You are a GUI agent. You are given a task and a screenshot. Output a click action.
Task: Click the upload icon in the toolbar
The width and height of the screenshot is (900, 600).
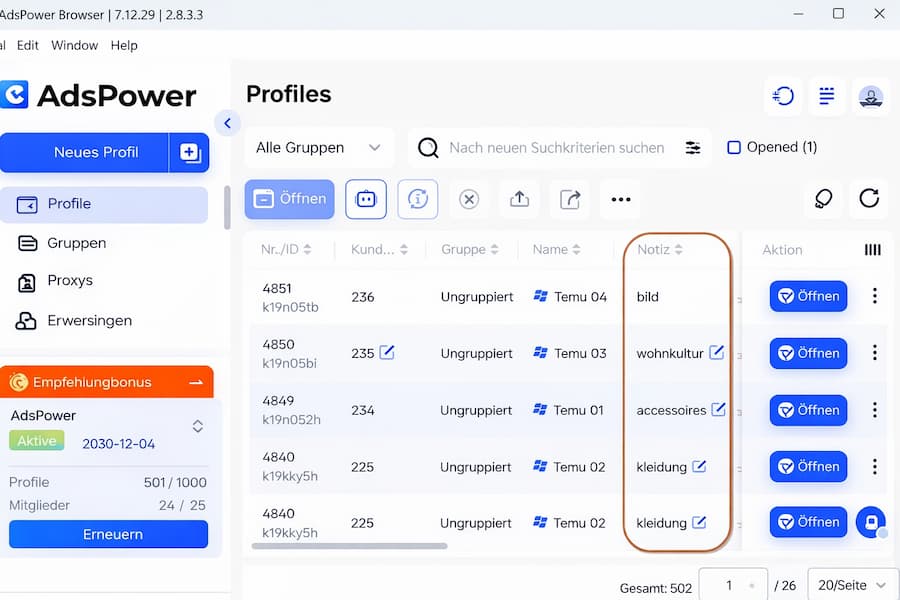click(x=519, y=199)
